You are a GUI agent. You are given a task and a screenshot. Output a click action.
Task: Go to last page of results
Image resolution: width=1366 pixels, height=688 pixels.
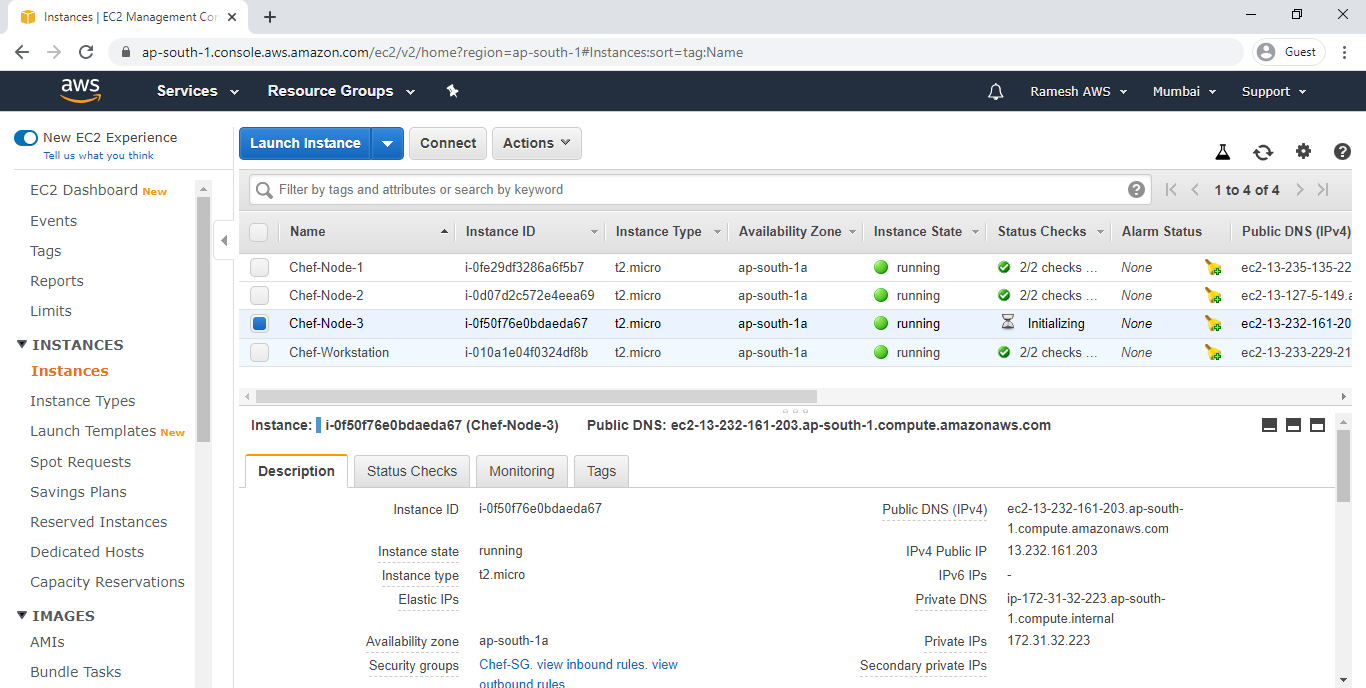(x=1323, y=190)
